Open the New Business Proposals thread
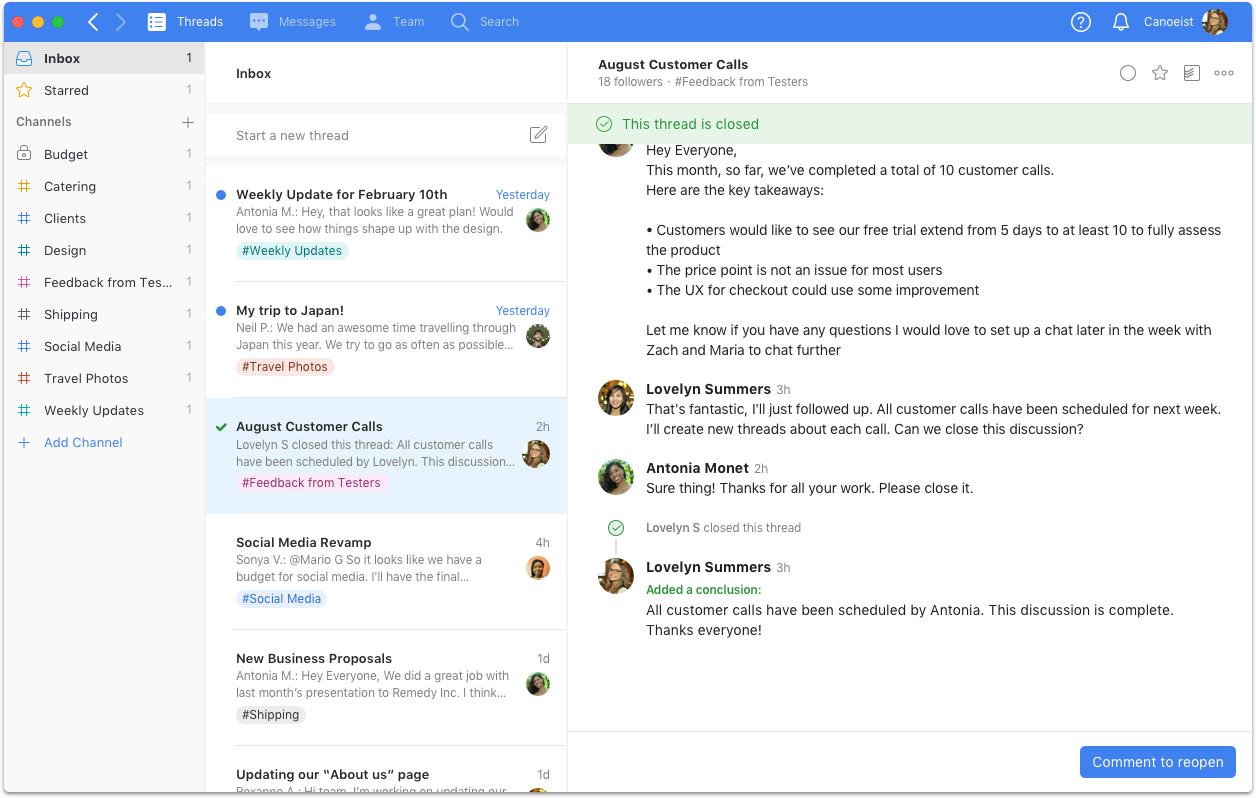1256x798 pixels. (x=386, y=688)
